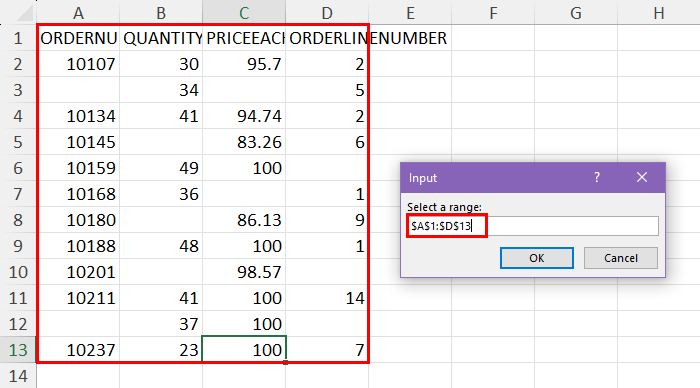Image resolution: width=700 pixels, height=388 pixels.
Task: Click OK in the Input dialog
Action: (537, 258)
